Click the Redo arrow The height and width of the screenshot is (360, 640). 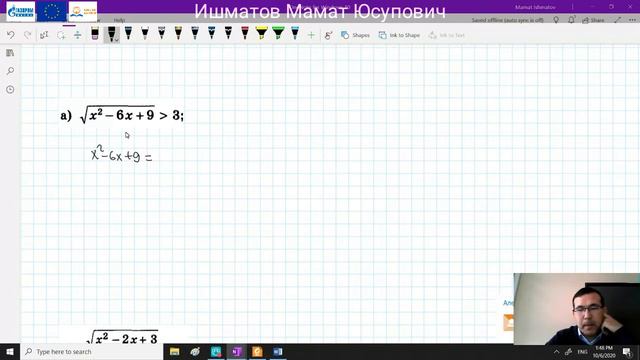(x=27, y=35)
